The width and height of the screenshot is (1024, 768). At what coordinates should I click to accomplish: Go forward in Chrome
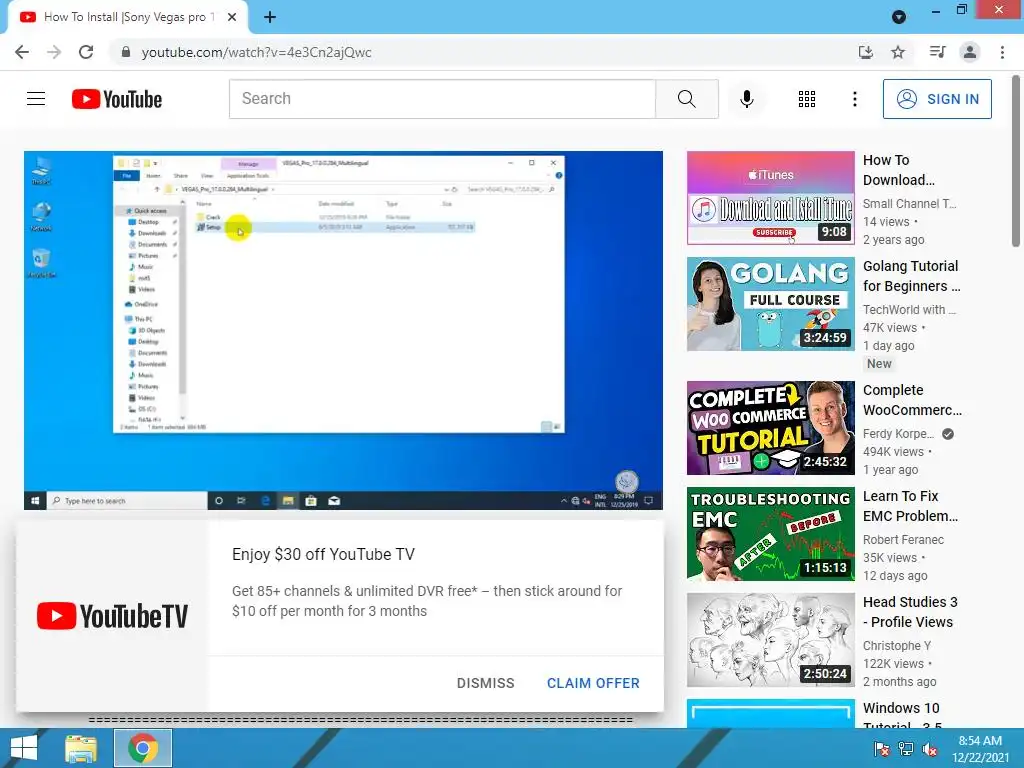(x=54, y=52)
